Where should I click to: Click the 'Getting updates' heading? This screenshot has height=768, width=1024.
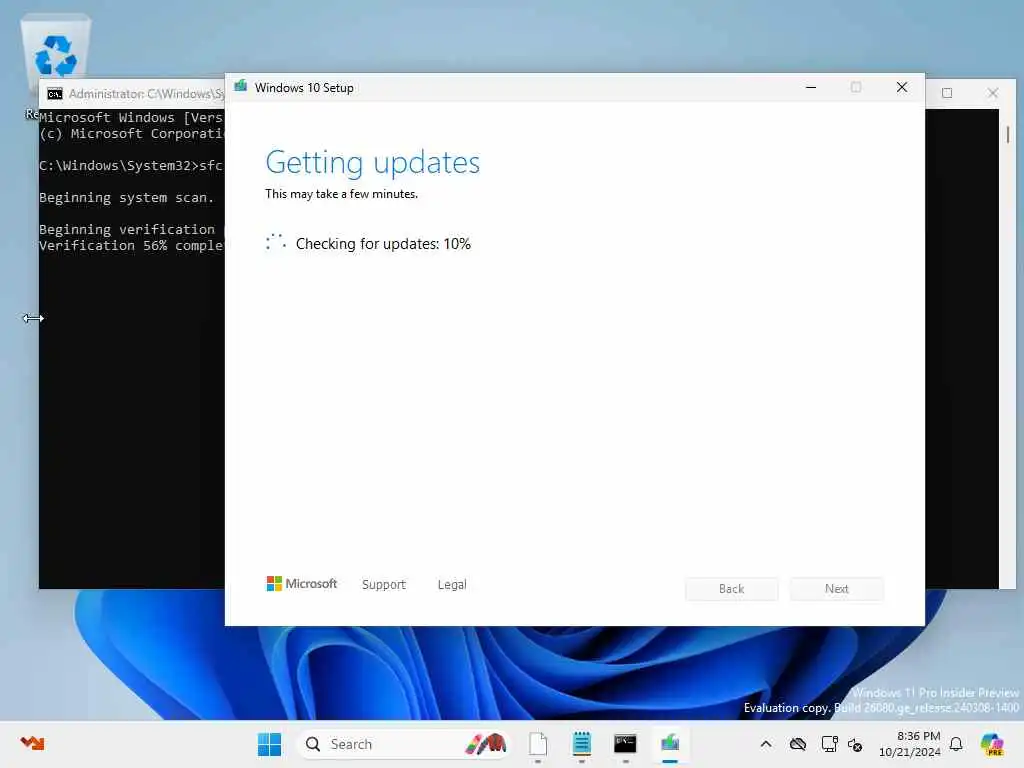pyautogui.click(x=372, y=162)
